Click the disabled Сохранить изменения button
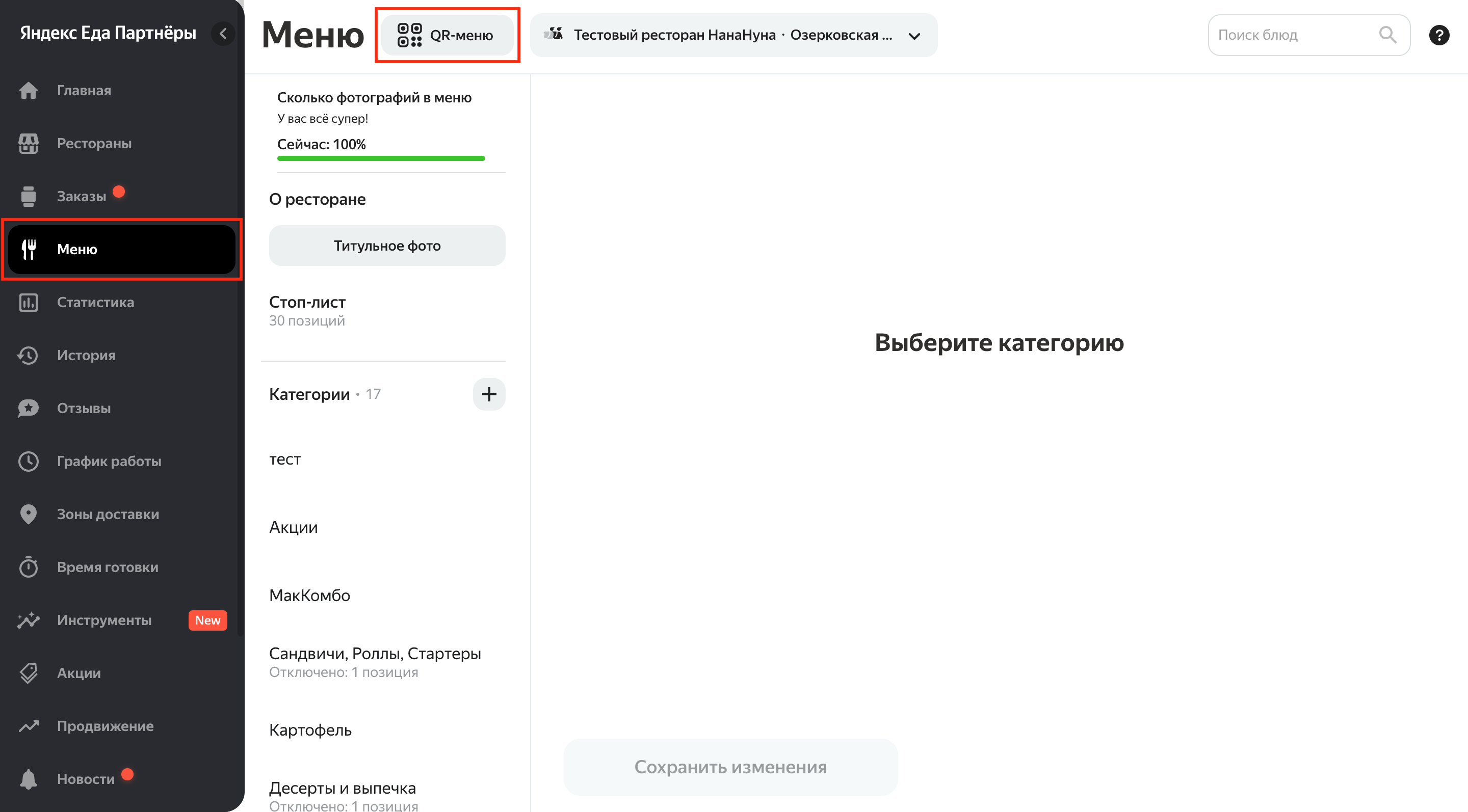The image size is (1468, 812). tap(730, 767)
